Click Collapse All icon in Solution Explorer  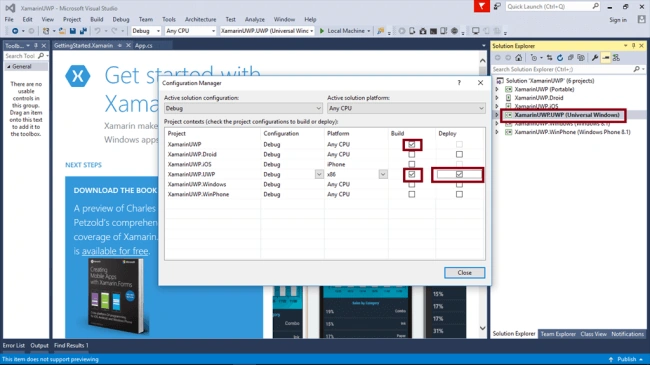pos(571,58)
